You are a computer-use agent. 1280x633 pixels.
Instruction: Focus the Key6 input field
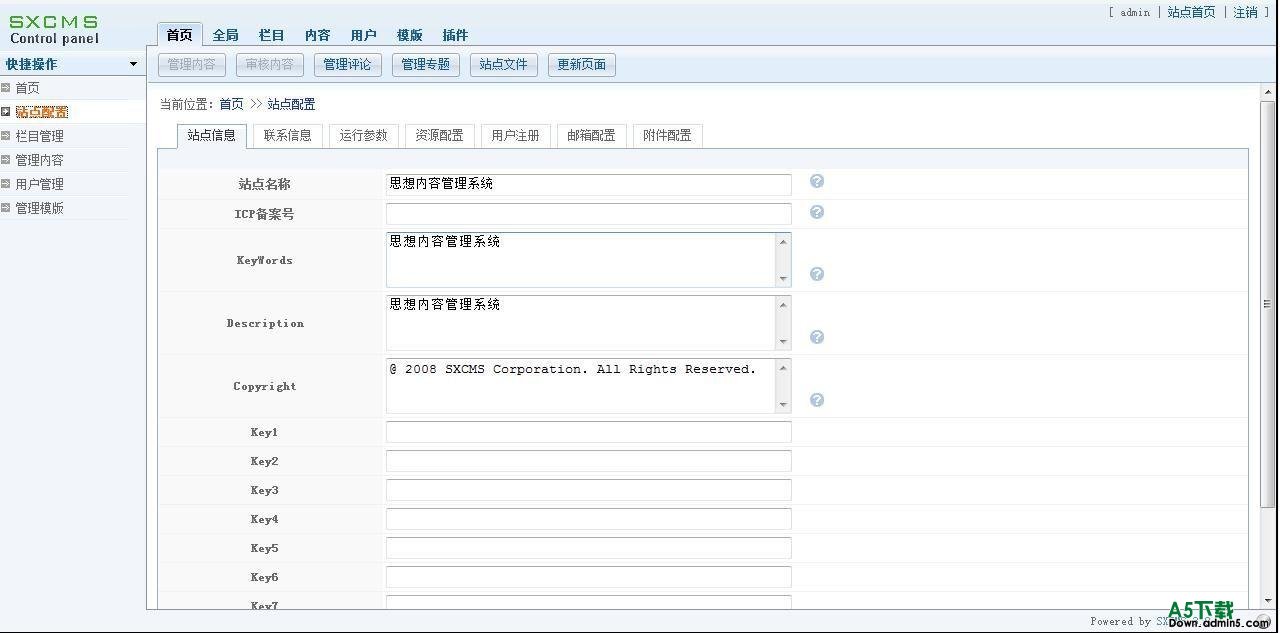pos(589,577)
